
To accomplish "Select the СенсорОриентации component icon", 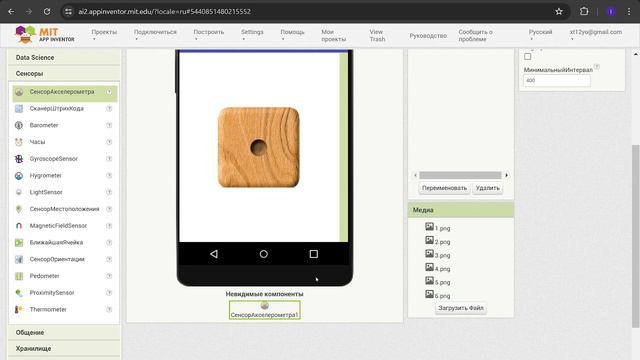I will tap(19, 259).
